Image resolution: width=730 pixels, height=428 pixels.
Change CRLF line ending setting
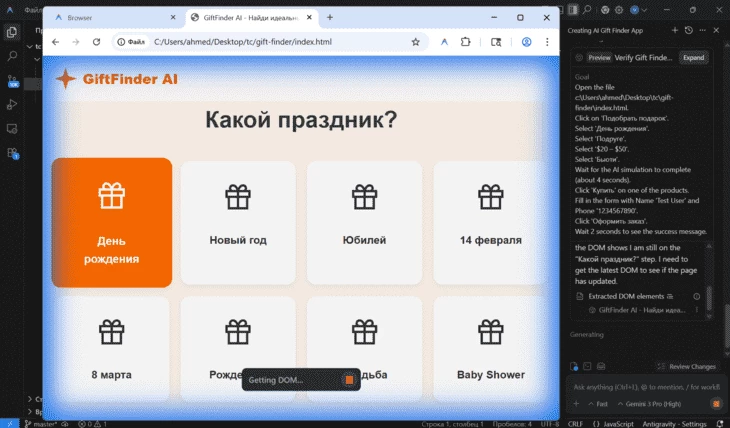tap(575, 424)
